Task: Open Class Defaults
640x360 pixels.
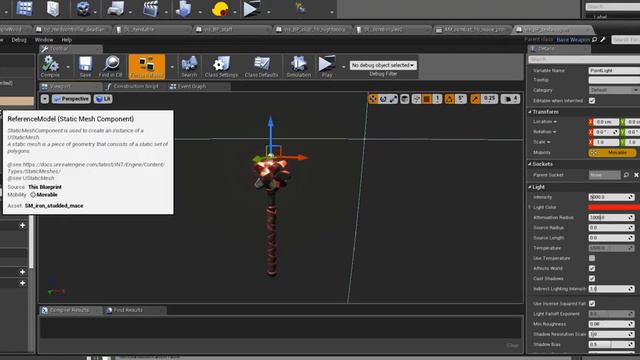Action: [x=261, y=67]
